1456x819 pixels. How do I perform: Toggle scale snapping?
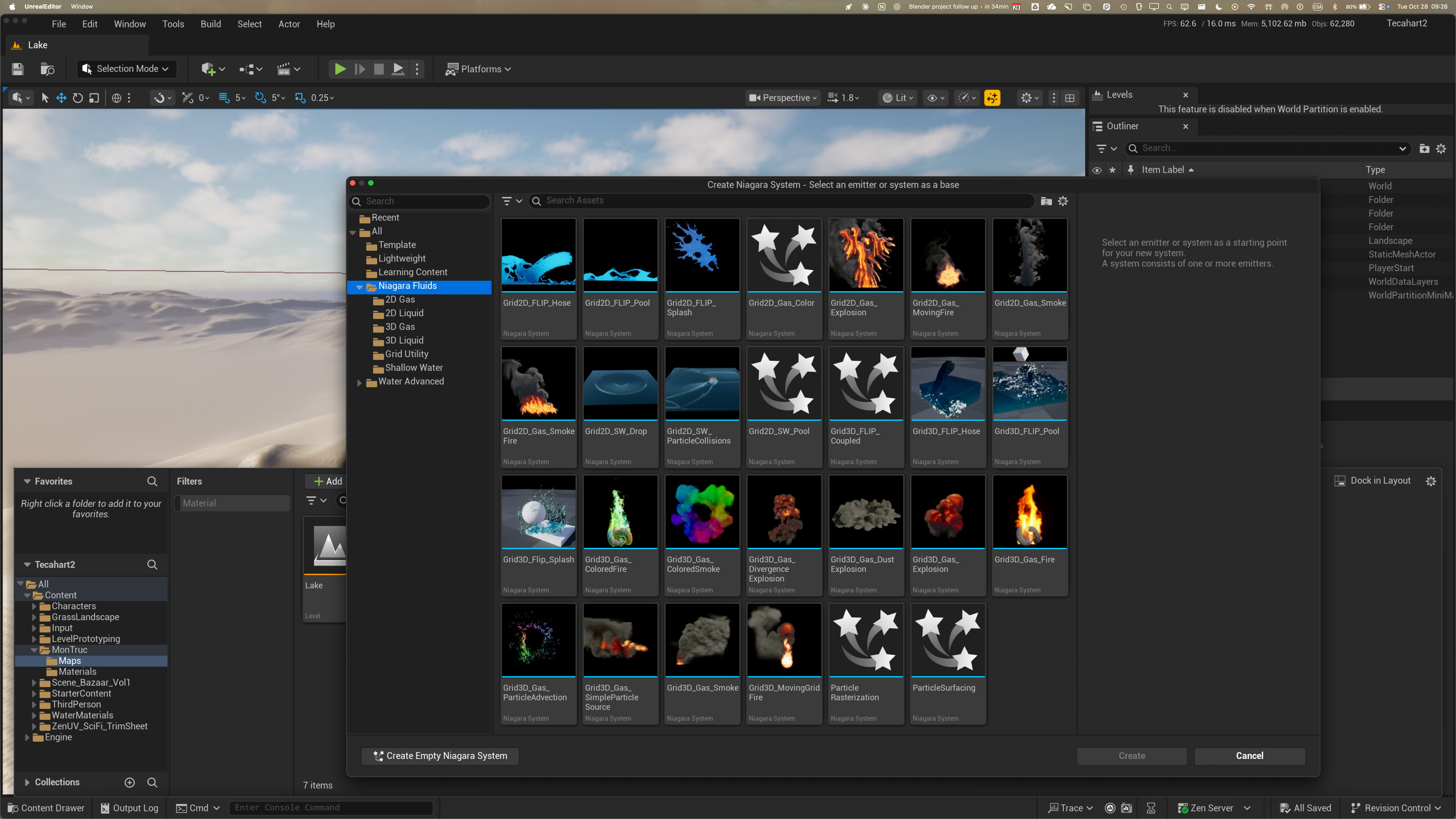[300, 98]
